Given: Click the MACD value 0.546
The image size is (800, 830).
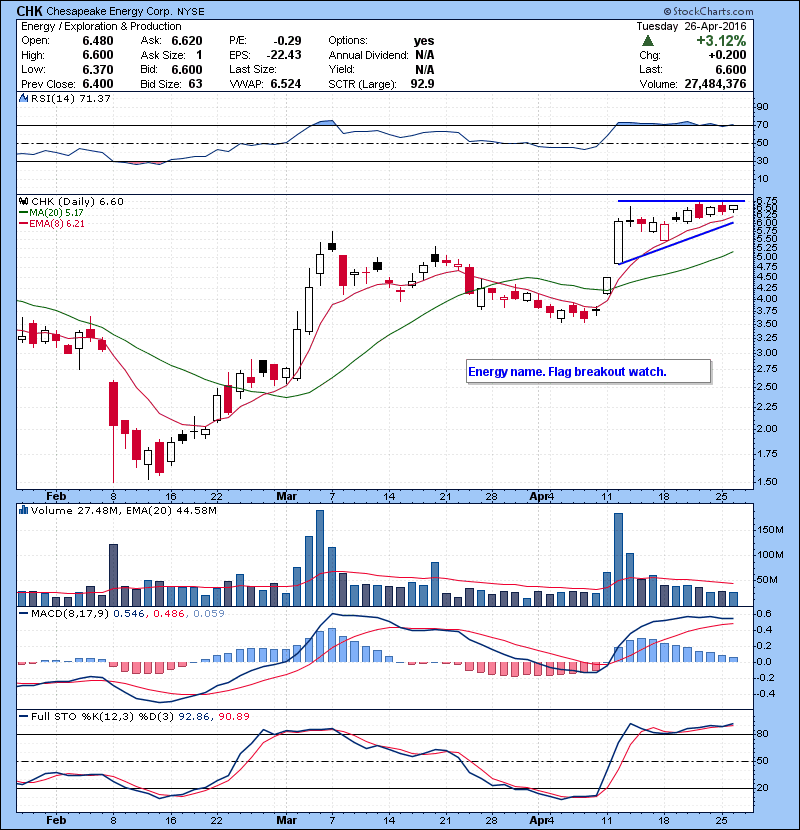Looking at the screenshot, I should point(129,613).
